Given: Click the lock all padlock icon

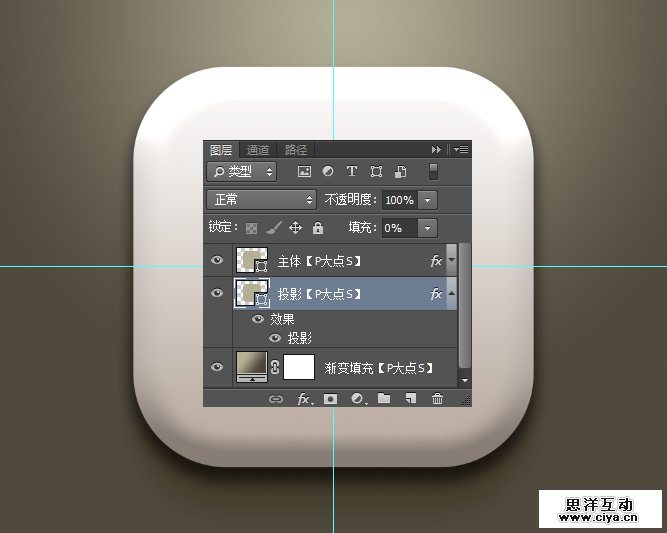Looking at the screenshot, I should tap(318, 228).
